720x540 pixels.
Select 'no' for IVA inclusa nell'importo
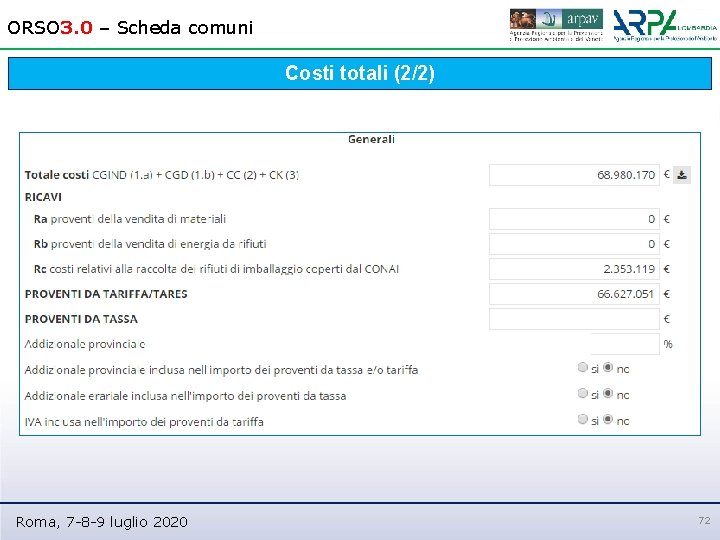point(608,419)
